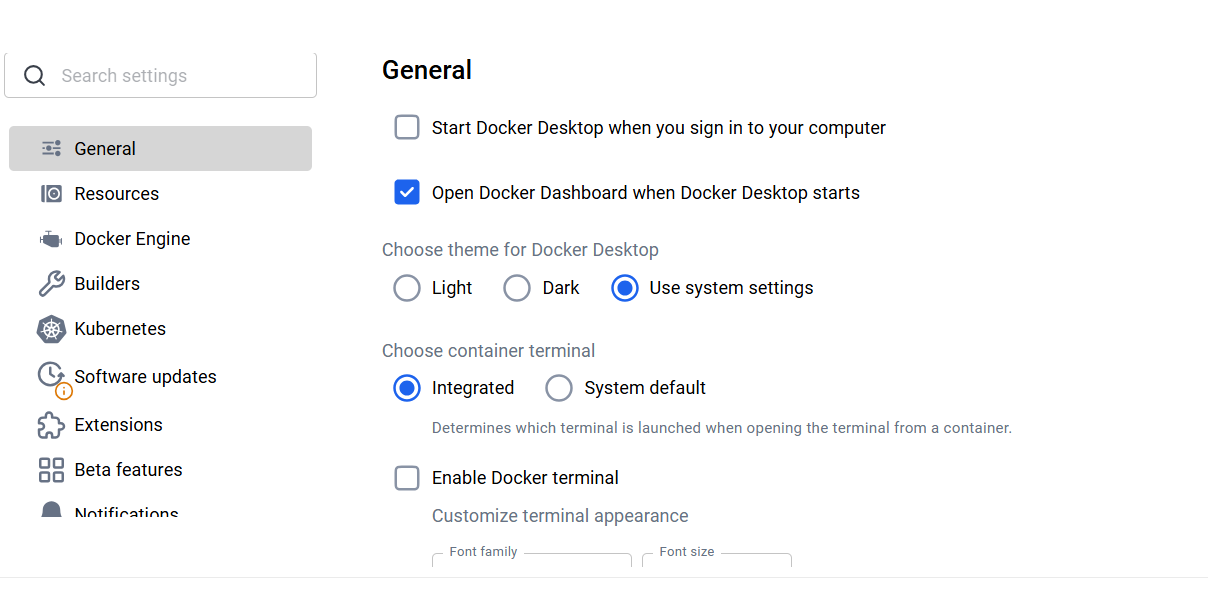The width and height of the screenshot is (1208, 612).
Task: Click the Builders wrench icon
Action: click(x=52, y=284)
